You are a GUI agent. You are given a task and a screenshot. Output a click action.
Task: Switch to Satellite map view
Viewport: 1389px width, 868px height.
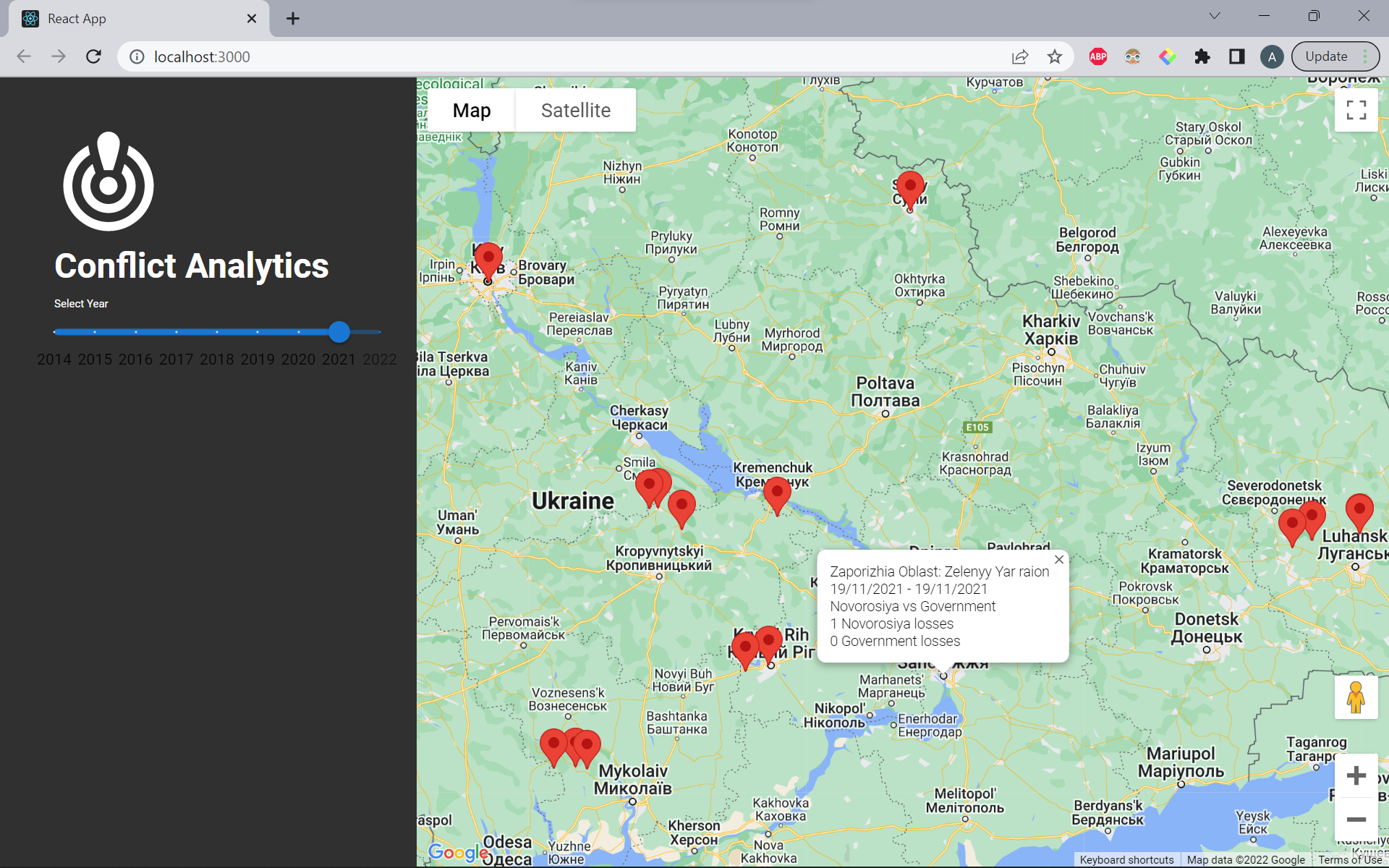click(x=575, y=110)
